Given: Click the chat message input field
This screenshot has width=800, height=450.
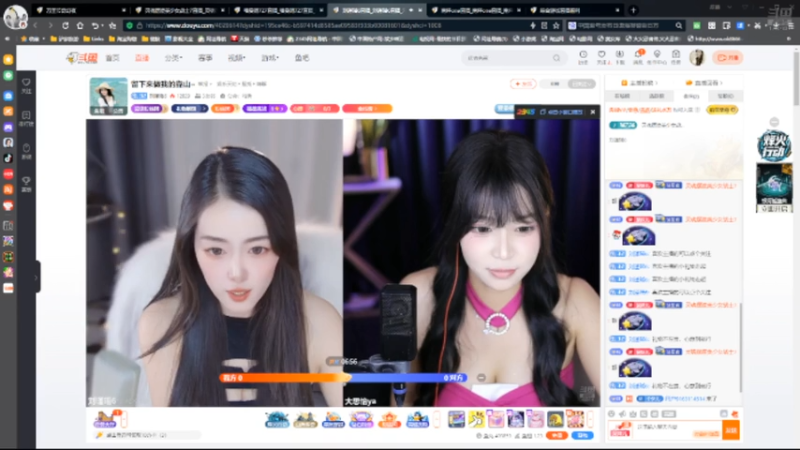Looking at the screenshot, I should (677, 430).
